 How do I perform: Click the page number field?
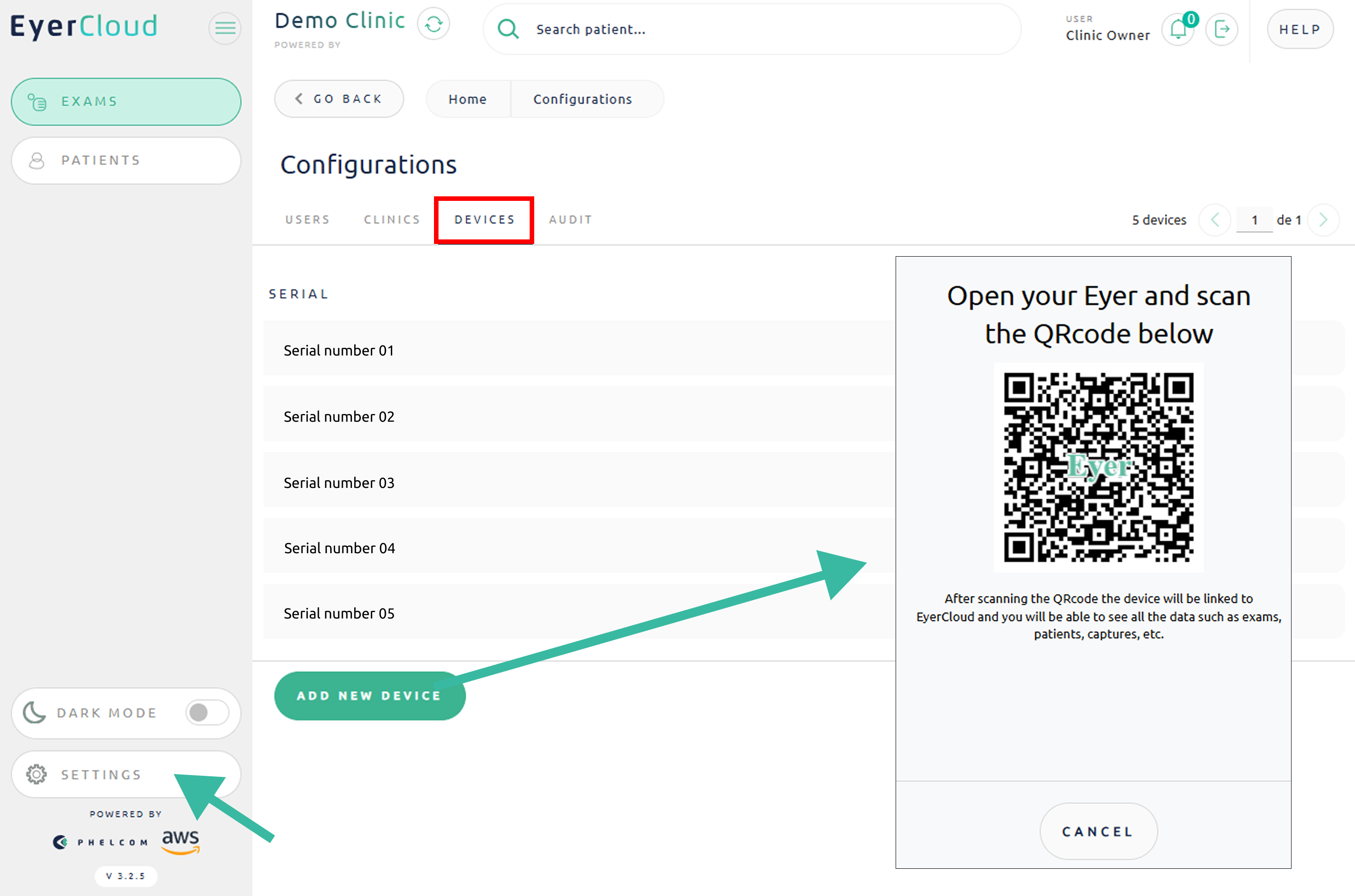point(1254,220)
